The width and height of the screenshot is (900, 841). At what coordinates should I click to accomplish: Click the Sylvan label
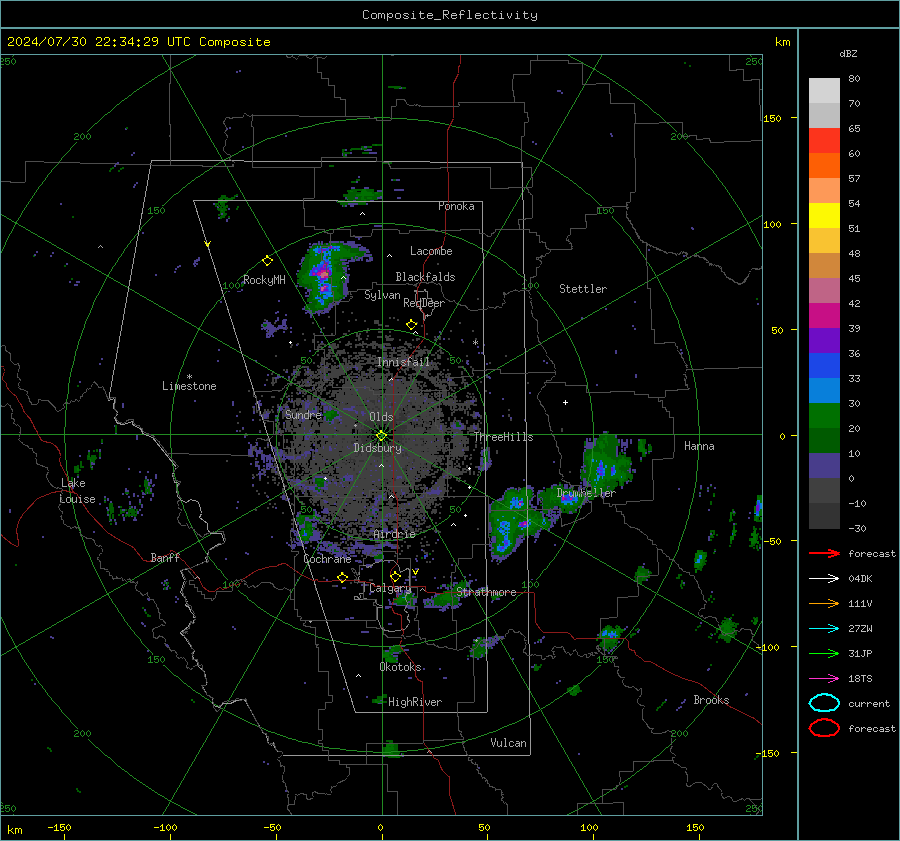pyautogui.click(x=382, y=295)
